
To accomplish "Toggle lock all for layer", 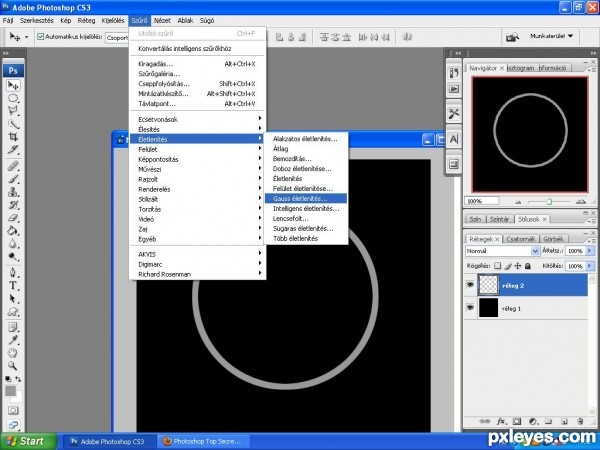I will coord(528,266).
